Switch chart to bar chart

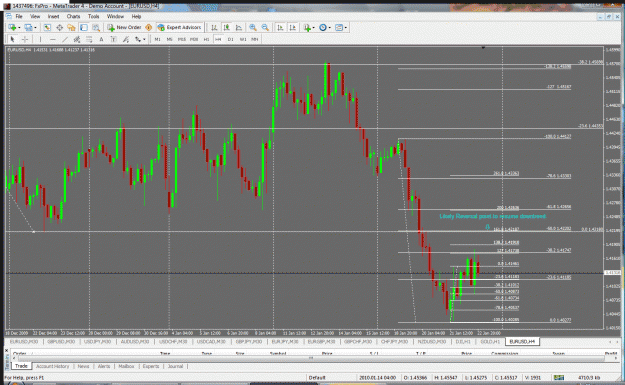[x=214, y=28]
